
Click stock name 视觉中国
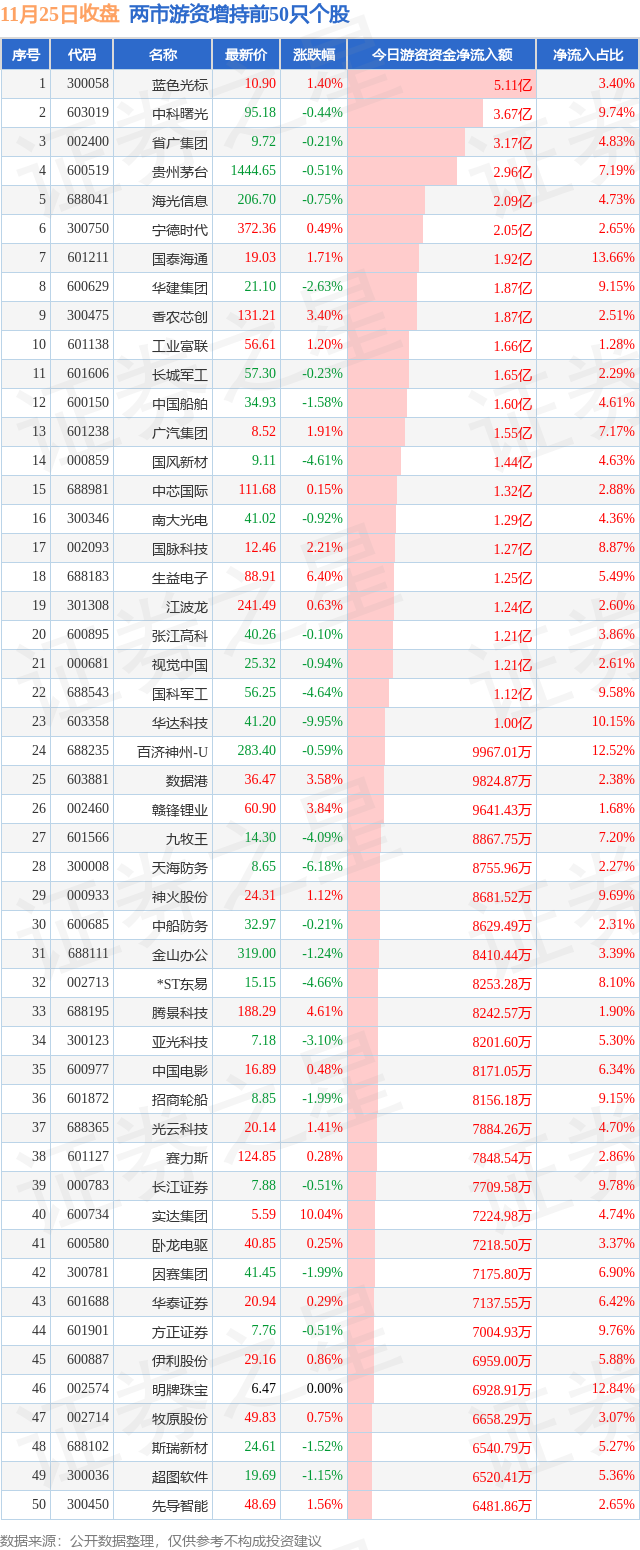click(180, 664)
